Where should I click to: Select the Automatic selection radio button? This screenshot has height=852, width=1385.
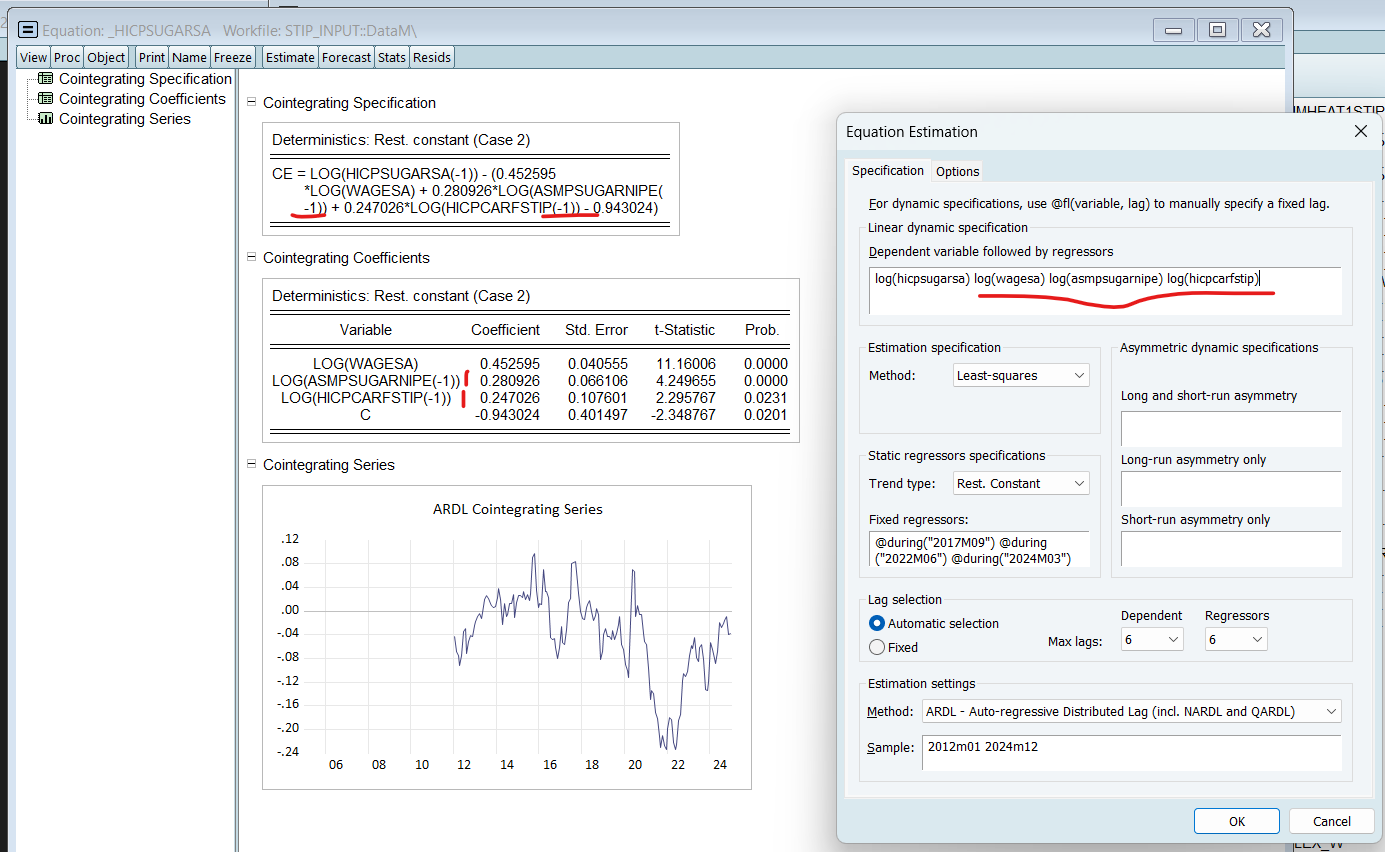(x=877, y=623)
